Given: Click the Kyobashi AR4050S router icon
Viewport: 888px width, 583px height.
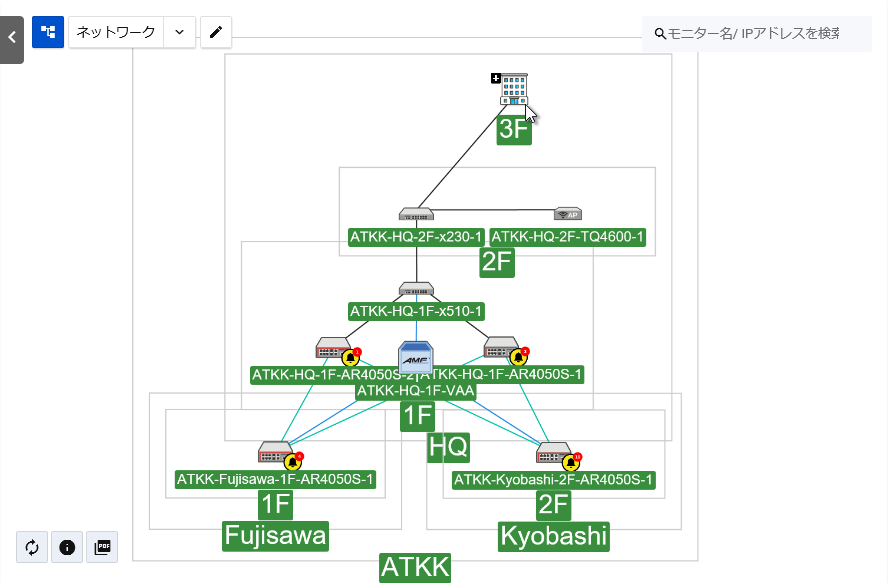Looking at the screenshot, I should 553,453.
